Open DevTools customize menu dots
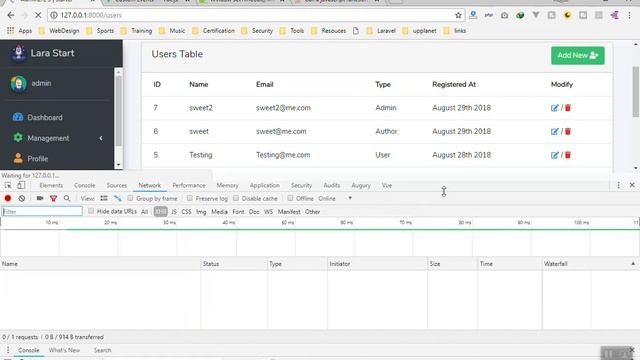 (618, 185)
